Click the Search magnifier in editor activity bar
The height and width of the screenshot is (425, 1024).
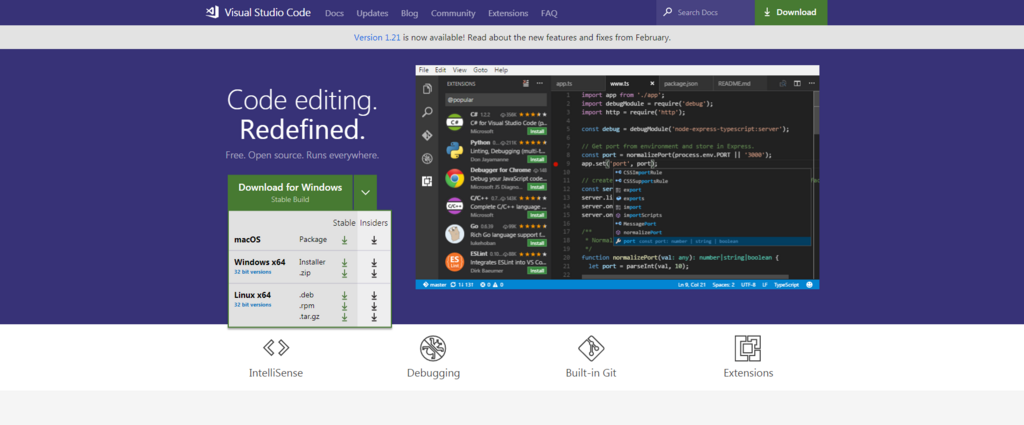pos(427,112)
